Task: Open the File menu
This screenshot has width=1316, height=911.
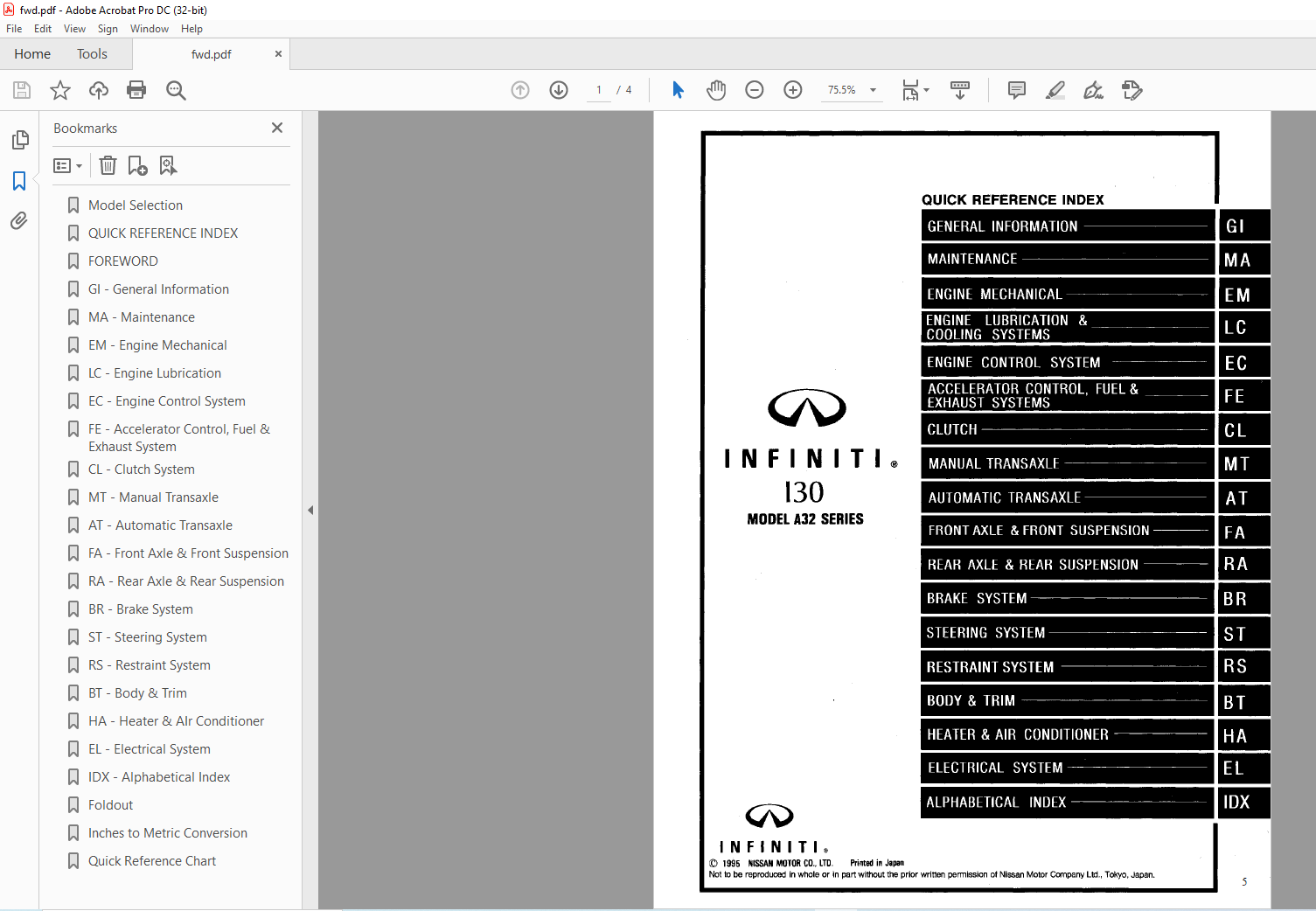Action: 14,29
